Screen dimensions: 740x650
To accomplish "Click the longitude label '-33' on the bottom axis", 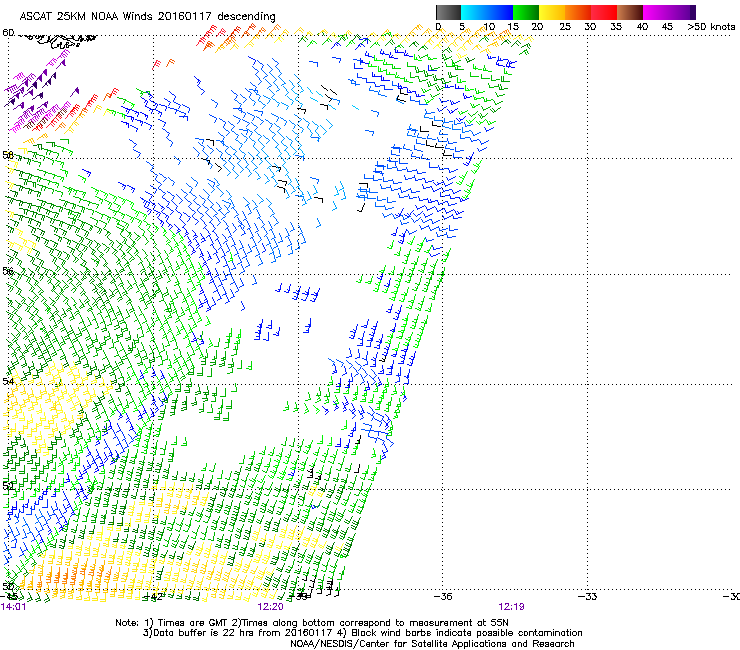I will (587, 596).
